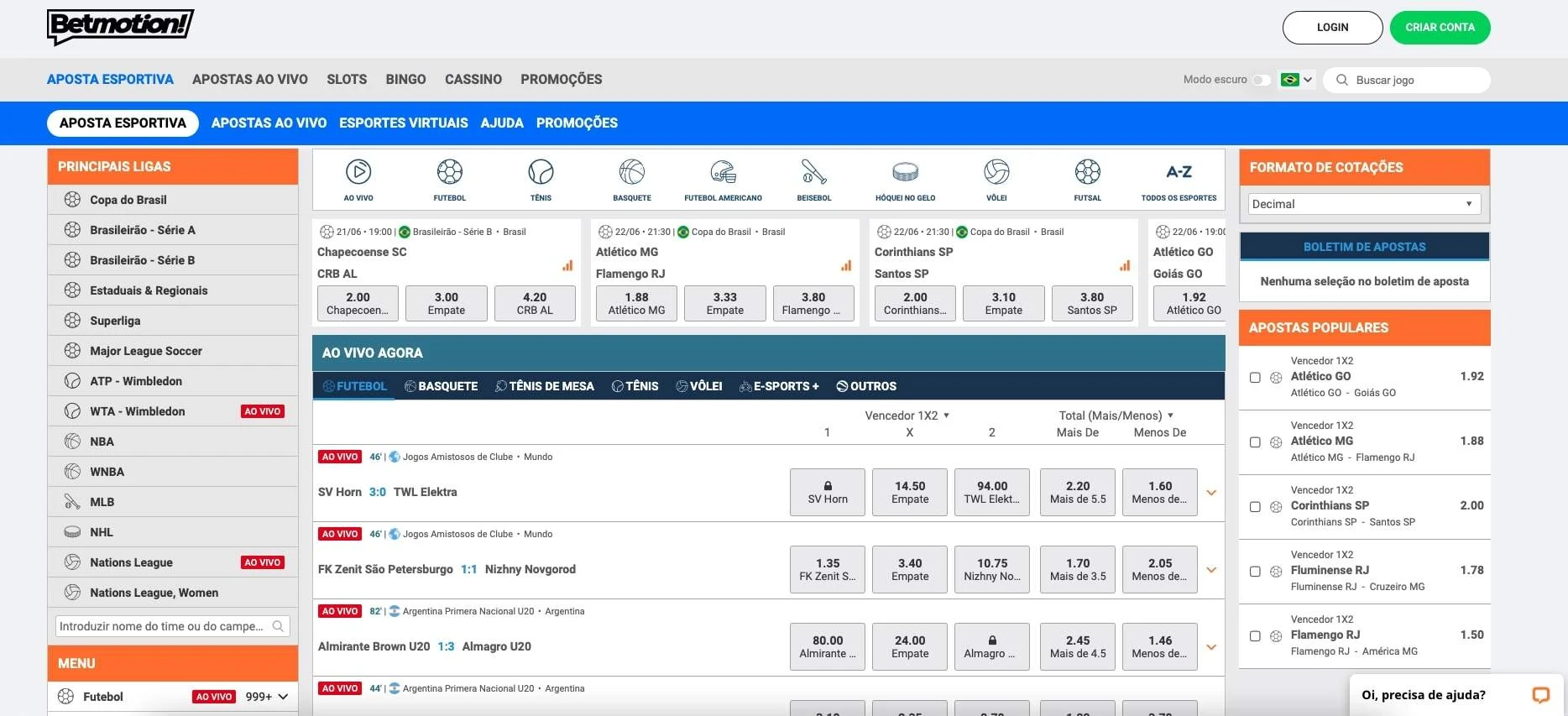The height and width of the screenshot is (716, 1568).
Task: Open the A-Z all sports icon
Action: coord(1179,172)
